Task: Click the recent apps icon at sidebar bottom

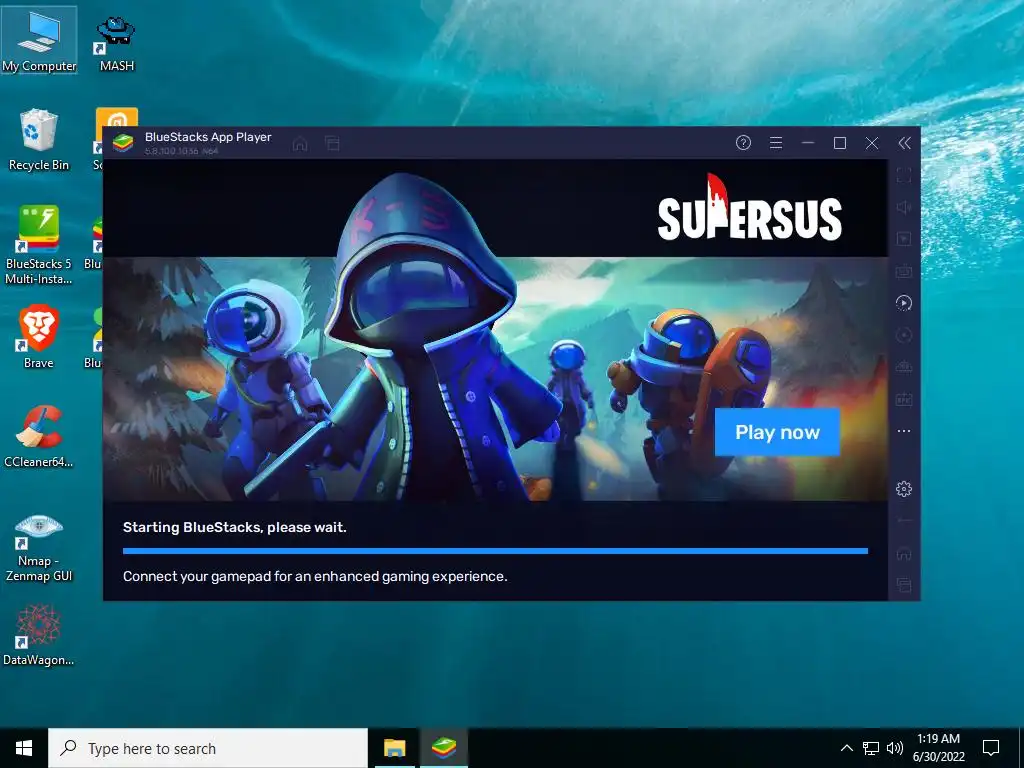Action: 904,585
